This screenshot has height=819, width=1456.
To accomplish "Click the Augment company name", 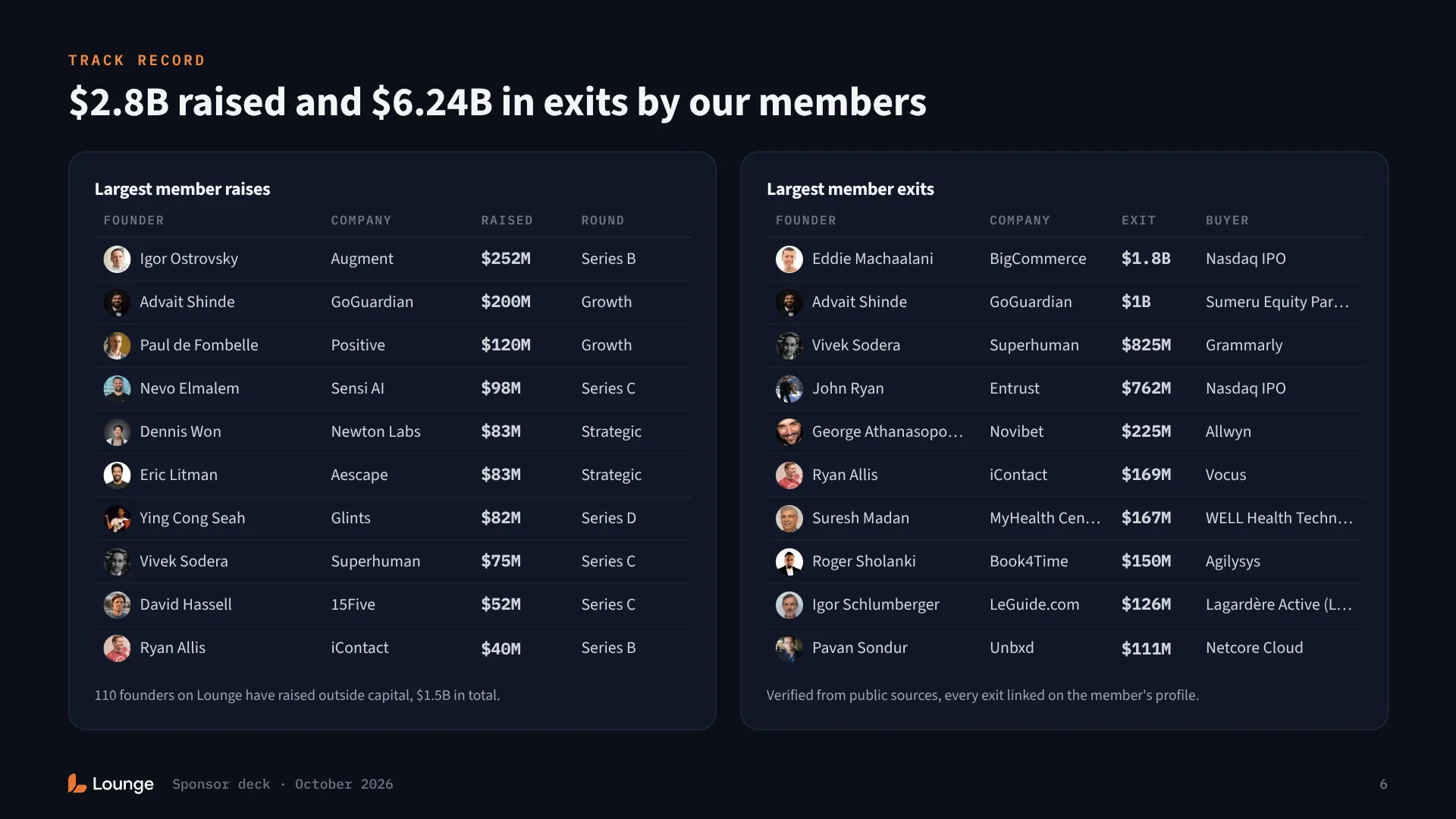I will click(362, 259).
